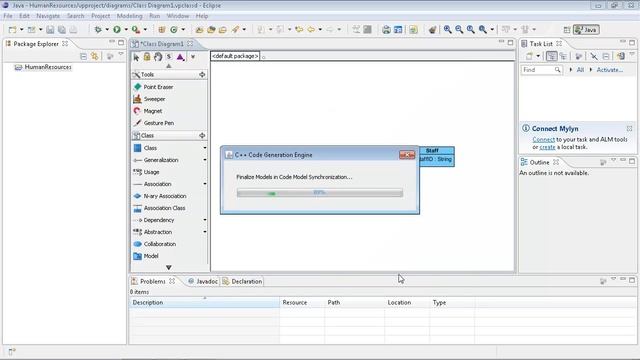Click the create local task link
Screen dimensions: 640x360
coord(547,147)
